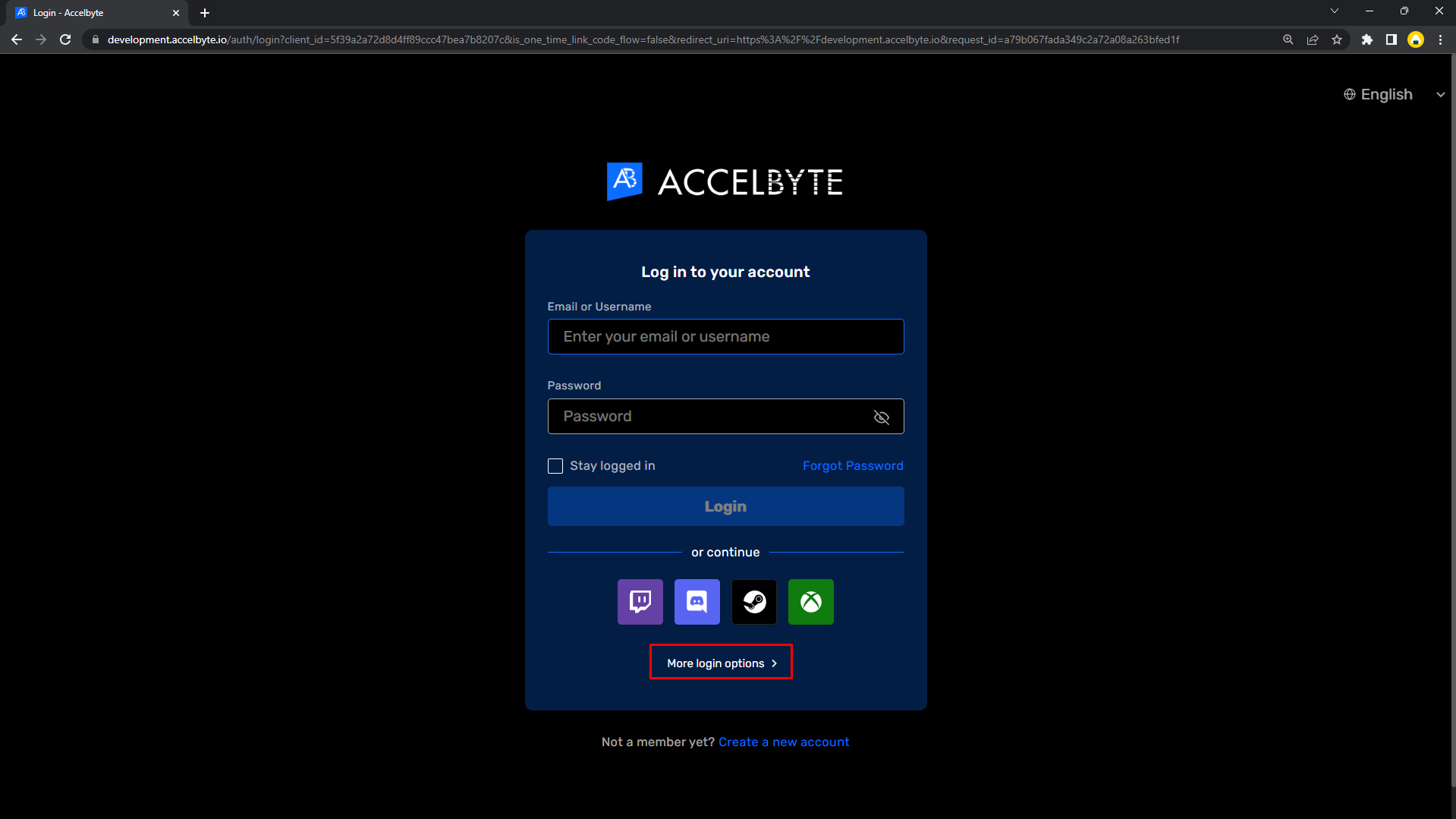1456x819 pixels.
Task: Open Chrome three-dot menu
Action: click(x=1440, y=39)
